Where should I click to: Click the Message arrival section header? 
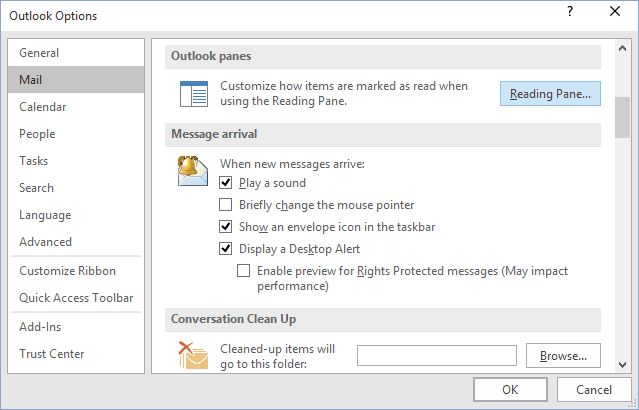(x=383, y=134)
